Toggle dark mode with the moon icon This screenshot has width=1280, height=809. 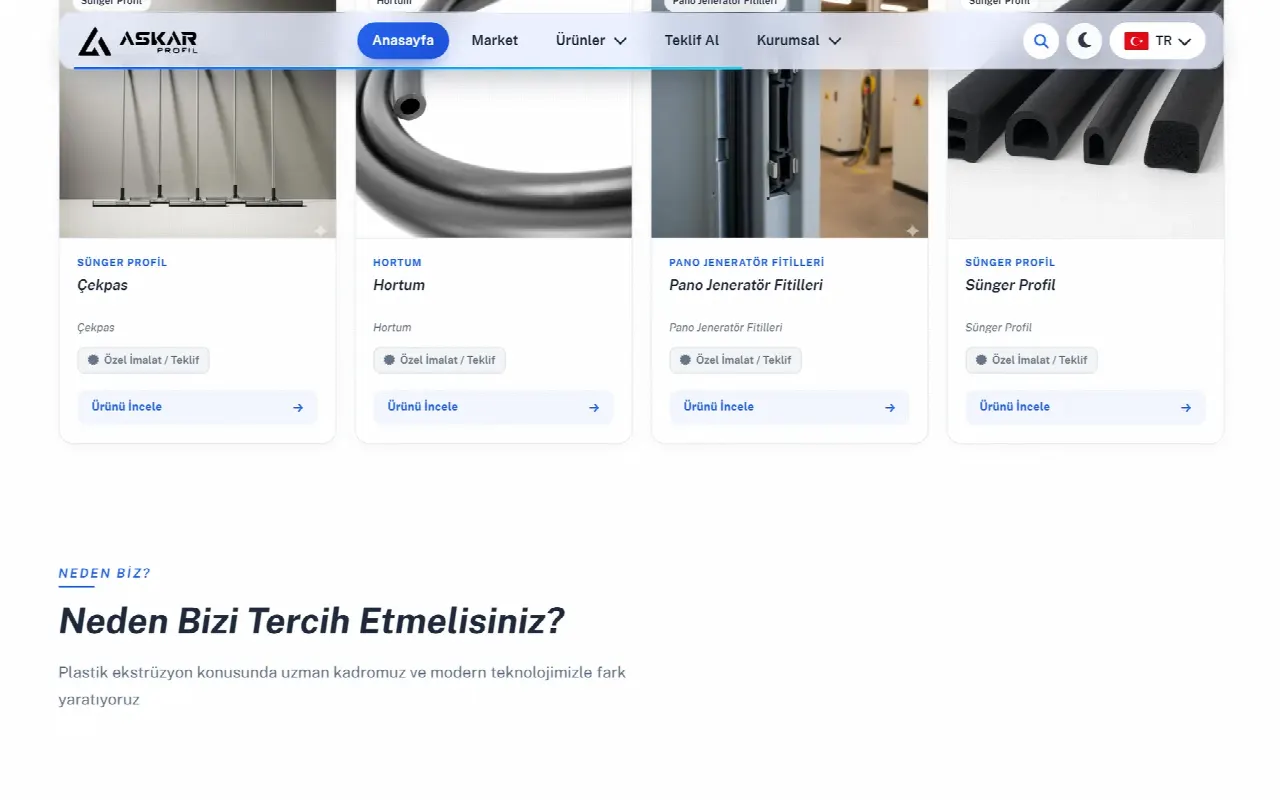[1084, 41]
